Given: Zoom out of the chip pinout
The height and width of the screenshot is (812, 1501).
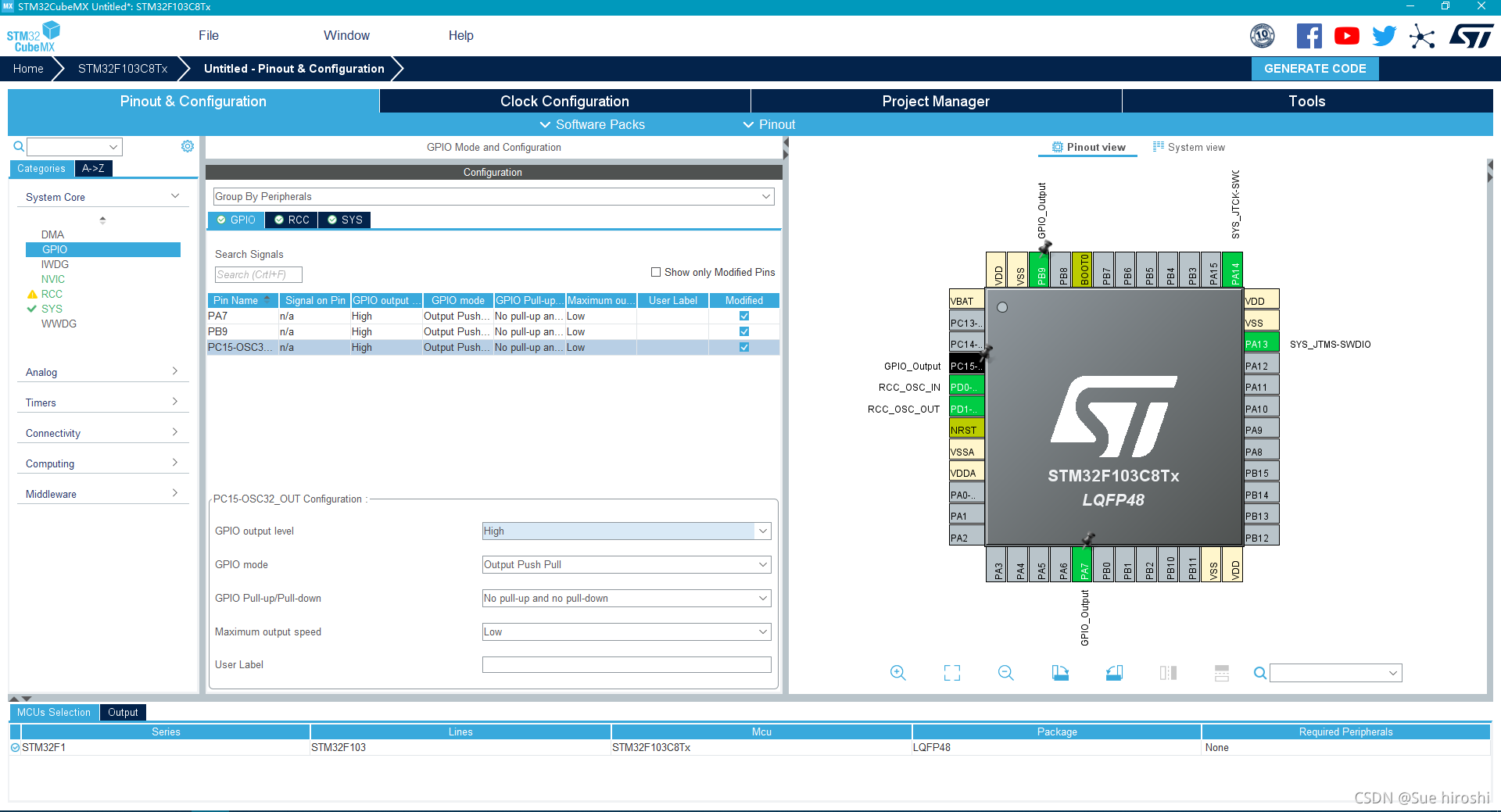Looking at the screenshot, I should point(1006,673).
